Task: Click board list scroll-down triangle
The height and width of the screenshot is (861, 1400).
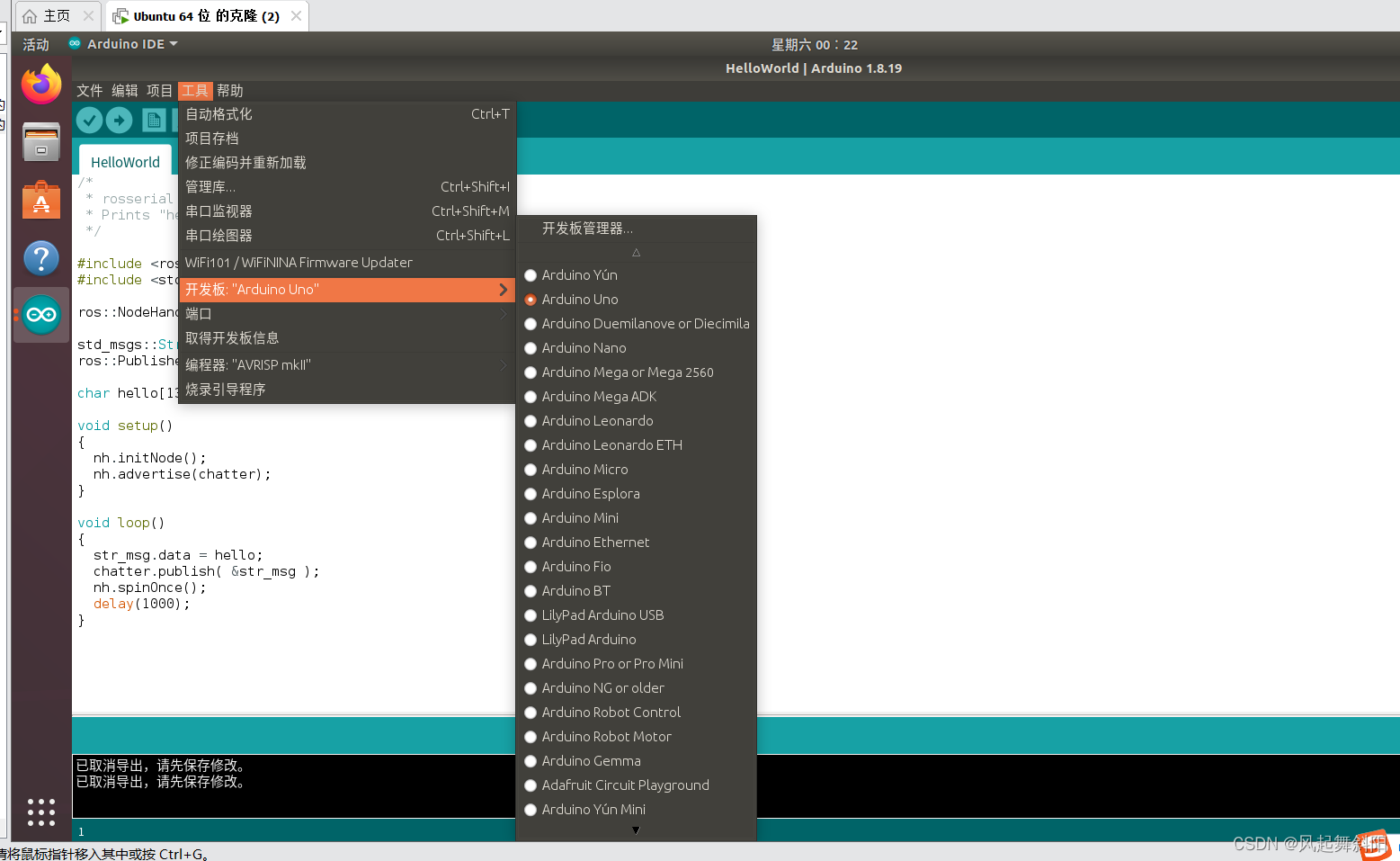Action: pyautogui.click(x=636, y=830)
